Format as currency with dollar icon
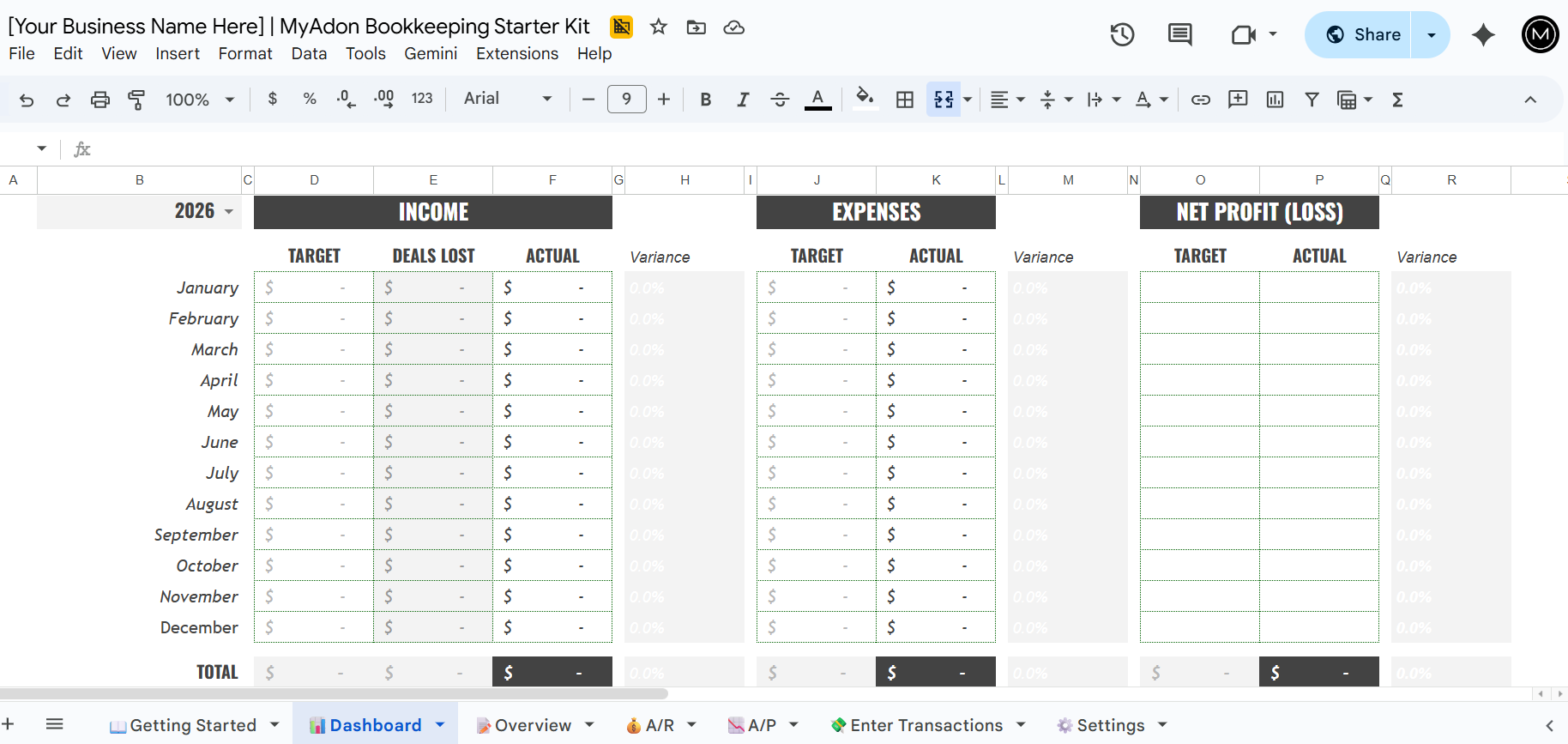This screenshot has height=744, width=1568. point(273,99)
